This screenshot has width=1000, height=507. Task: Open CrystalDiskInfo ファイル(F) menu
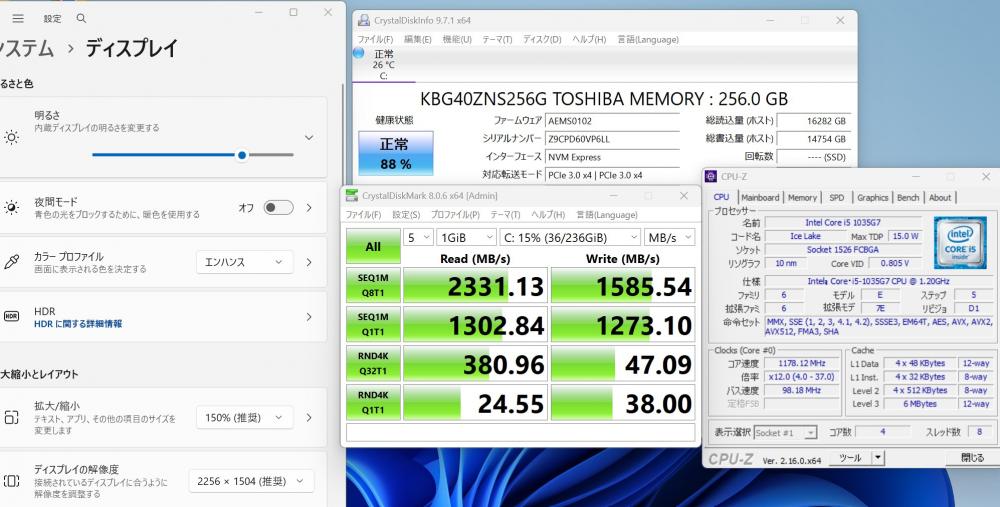pyautogui.click(x=375, y=40)
